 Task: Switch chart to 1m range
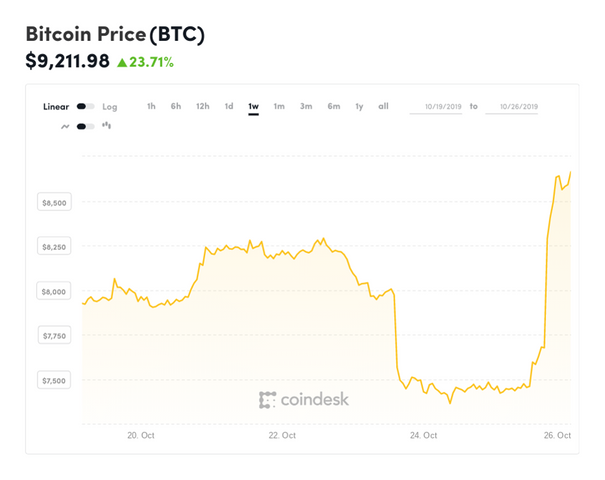tap(279, 106)
